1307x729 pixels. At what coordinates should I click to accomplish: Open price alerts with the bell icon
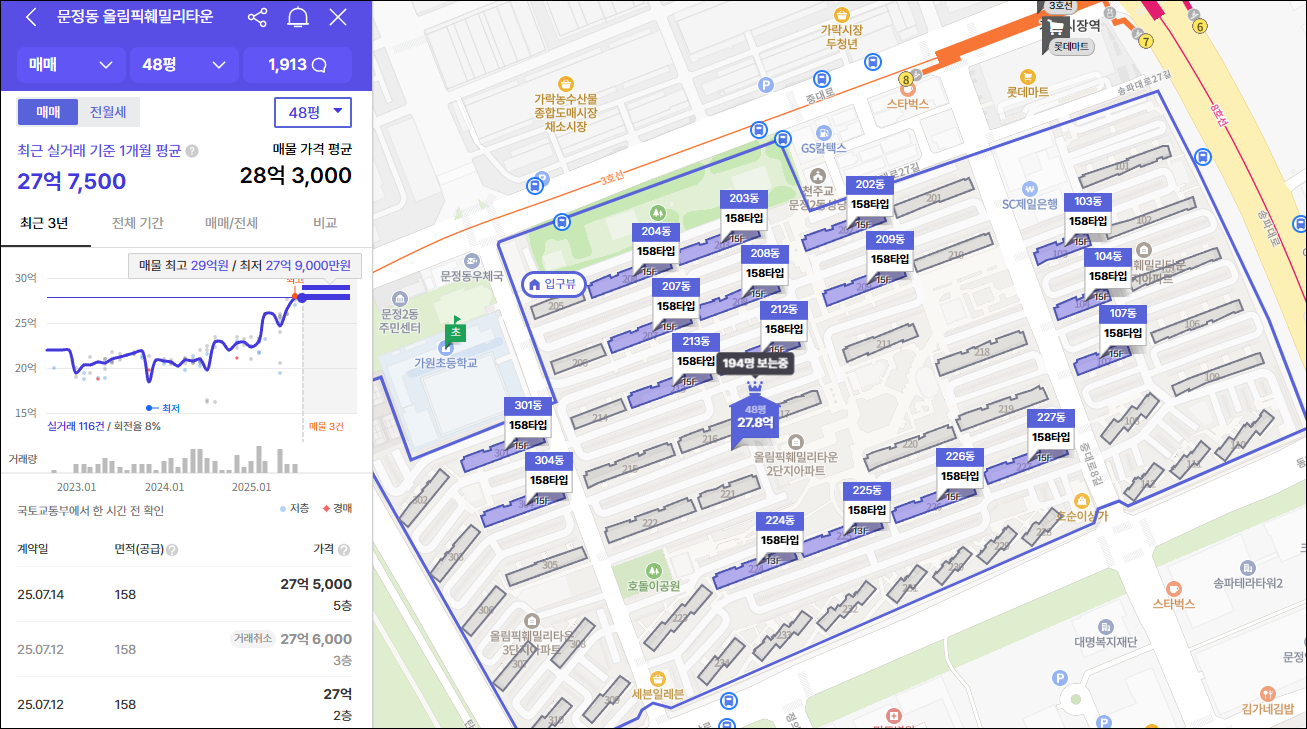pyautogui.click(x=298, y=17)
